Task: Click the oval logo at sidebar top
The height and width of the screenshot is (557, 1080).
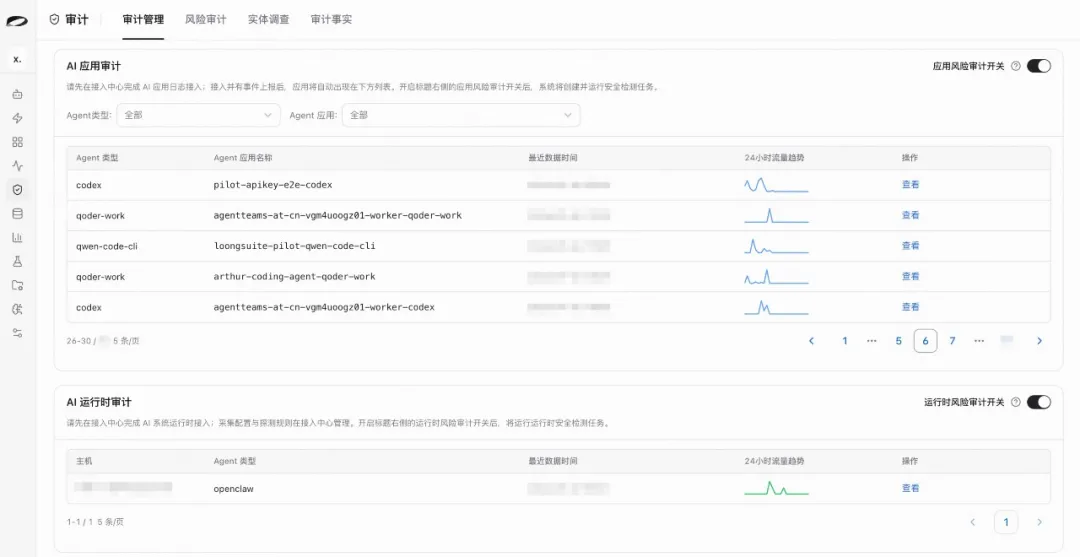Action: click(x=17, y=22)
